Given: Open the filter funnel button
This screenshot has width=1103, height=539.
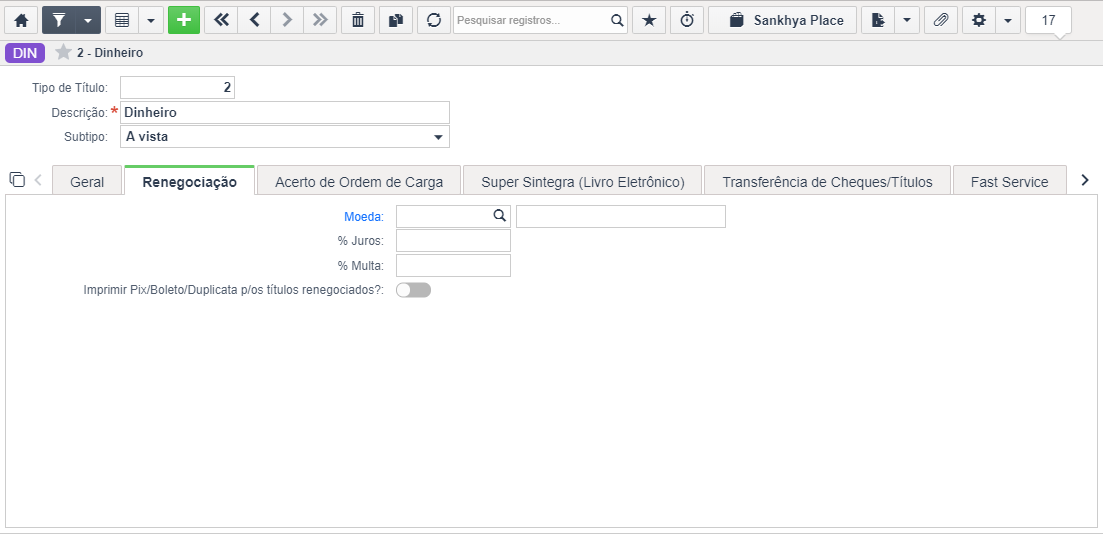Looking at the screenshot, I should pyautogui.click(x=59, y=20).
